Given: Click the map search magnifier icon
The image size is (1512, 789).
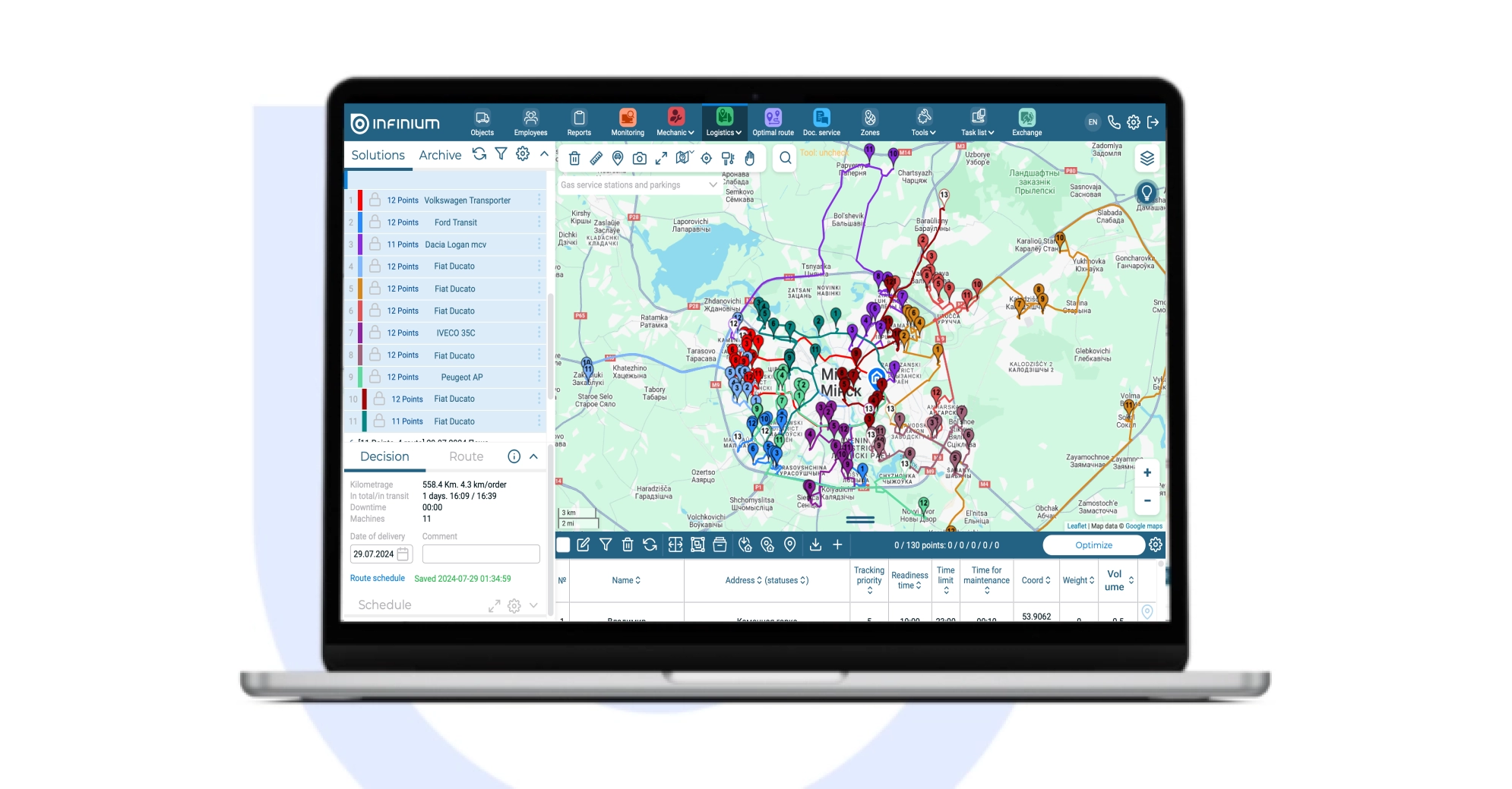Looking at the screenshot, I should 785,158.
